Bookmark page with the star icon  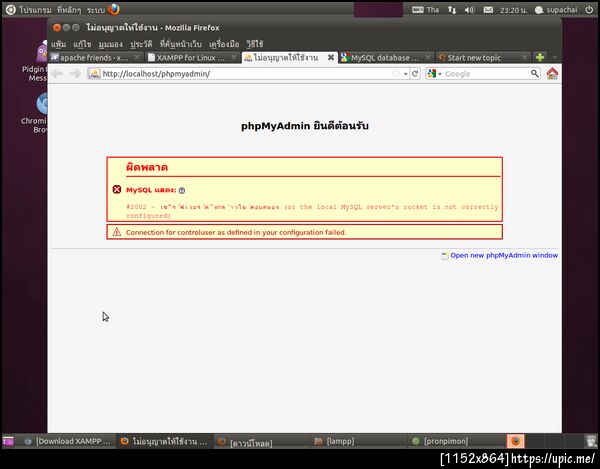click(396, 73)
